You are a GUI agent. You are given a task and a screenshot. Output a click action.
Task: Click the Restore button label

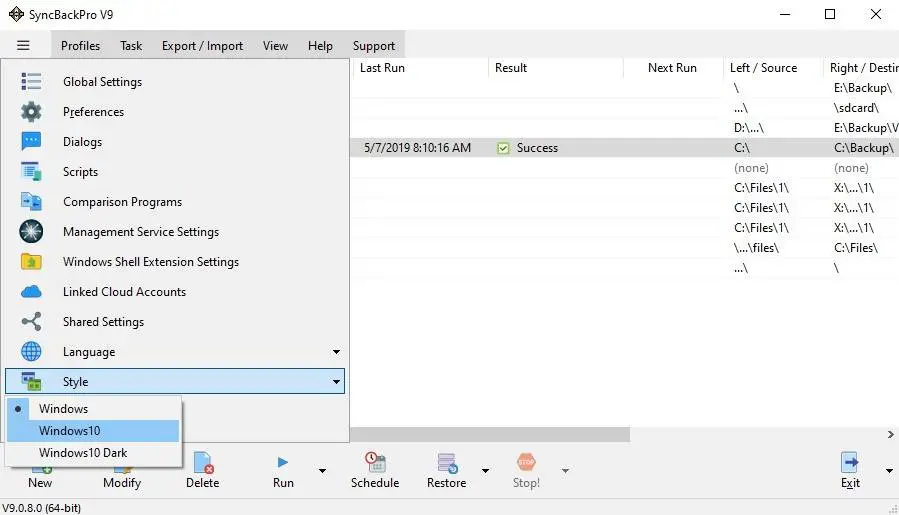tap(447, 483)
